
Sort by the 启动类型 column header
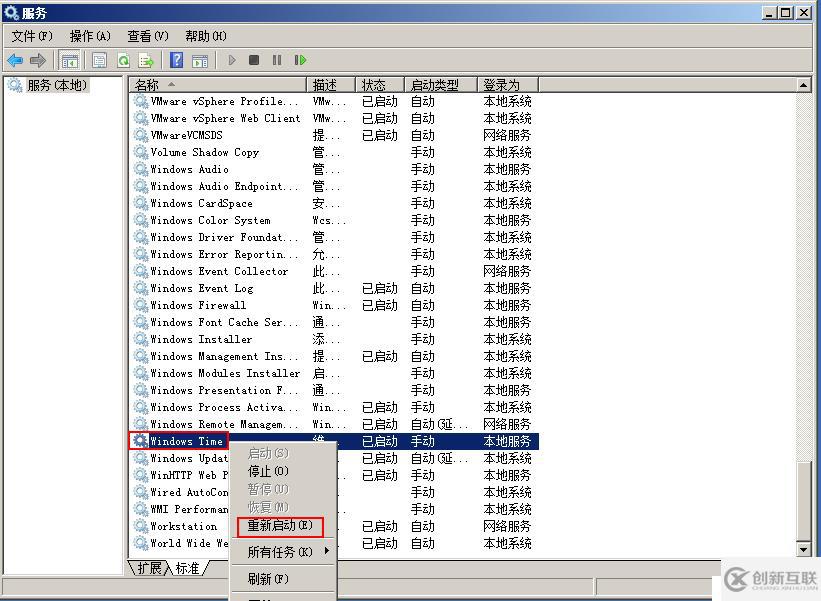click(441, 85)
